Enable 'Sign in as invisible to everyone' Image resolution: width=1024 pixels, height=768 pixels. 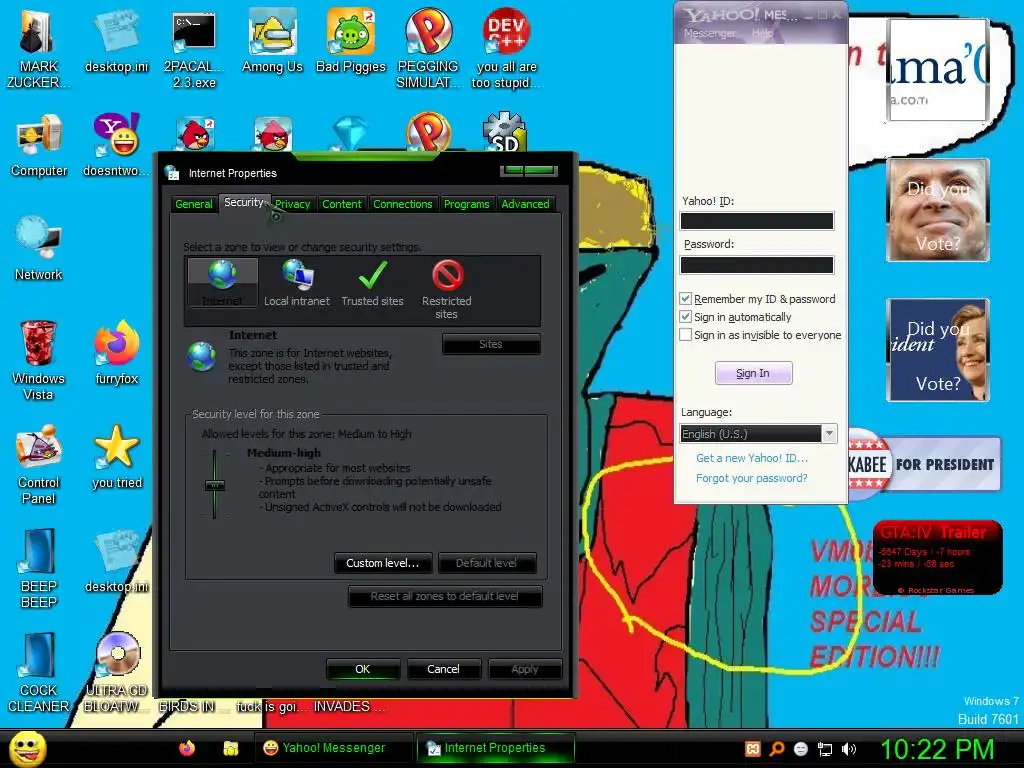click(x=685, y=335)
